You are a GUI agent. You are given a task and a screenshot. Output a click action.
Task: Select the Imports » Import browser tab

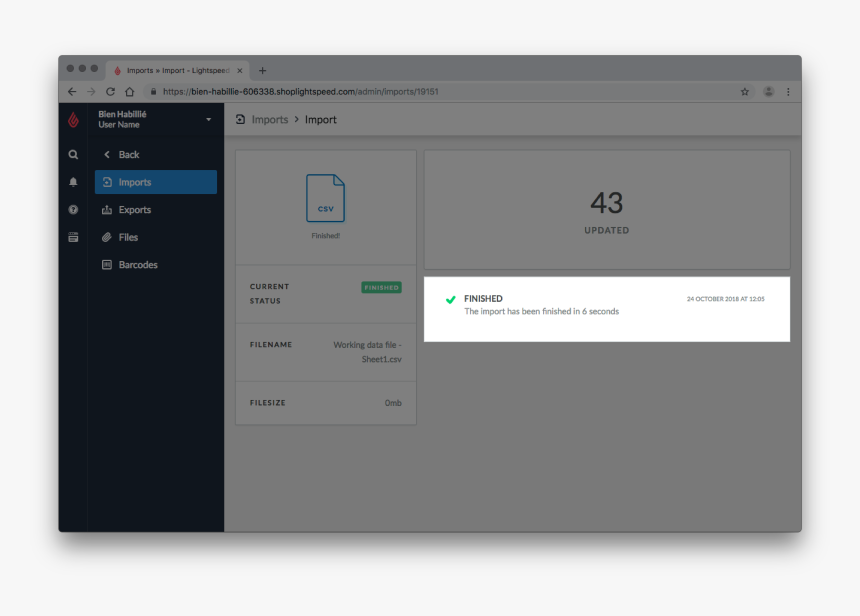tap(177, 70)
